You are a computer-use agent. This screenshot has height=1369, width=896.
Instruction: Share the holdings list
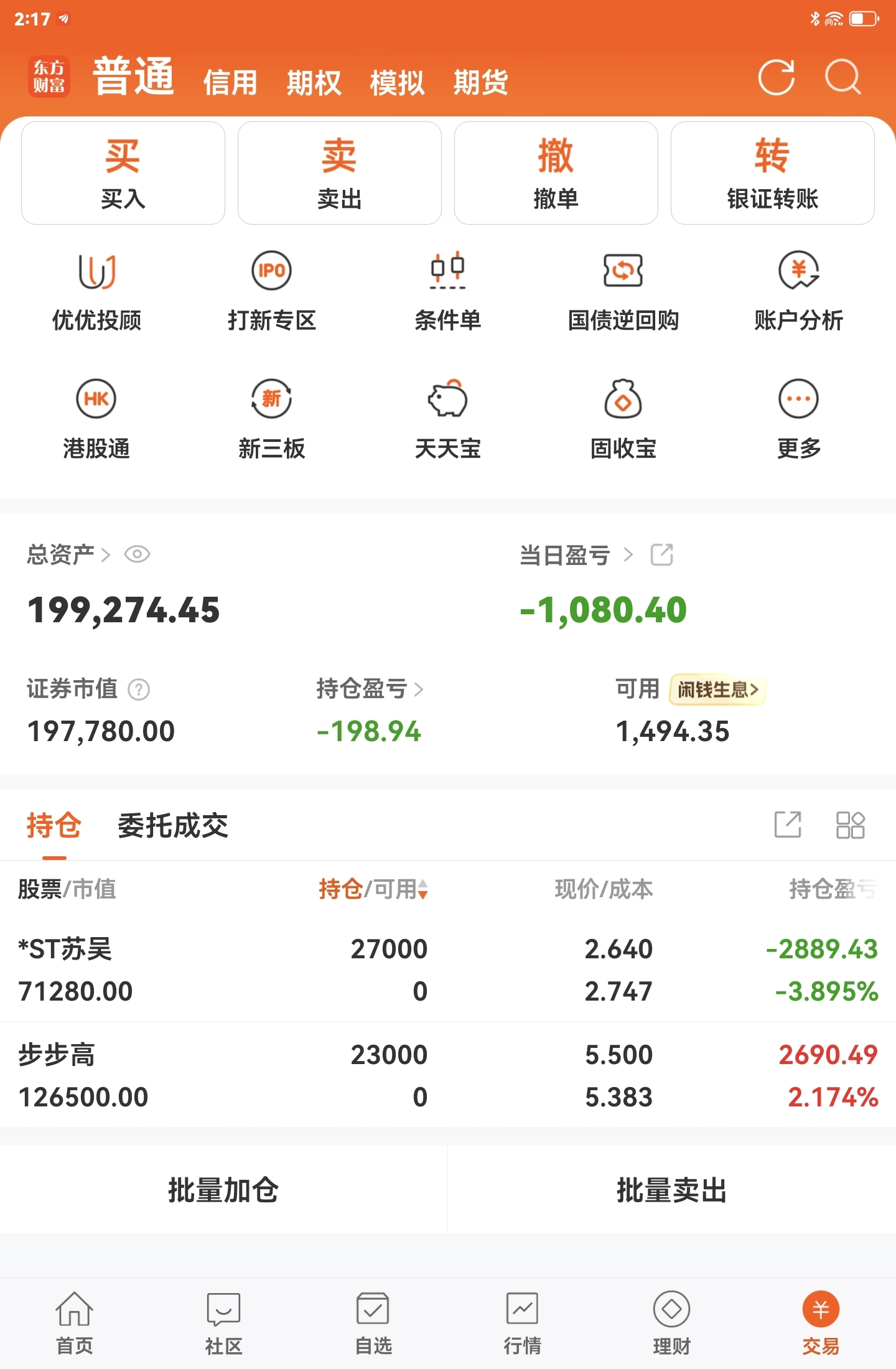click(788, 825)
